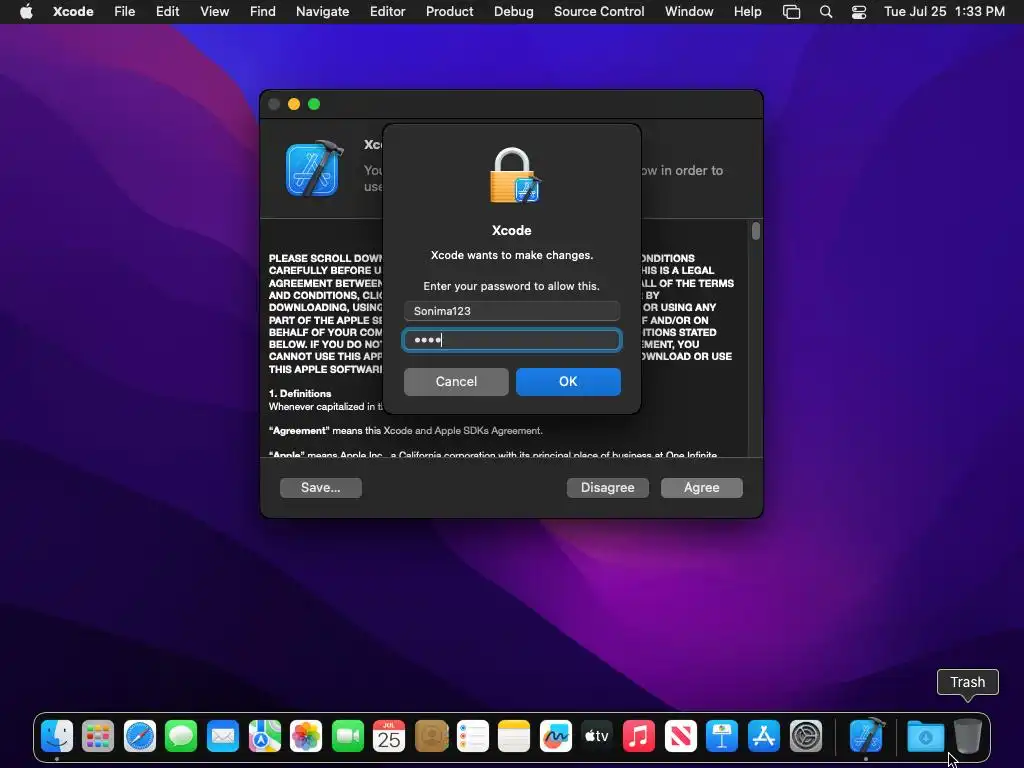1024x768 pixels.
Task: Open the Navigate menu
Action: coord(323,12)
